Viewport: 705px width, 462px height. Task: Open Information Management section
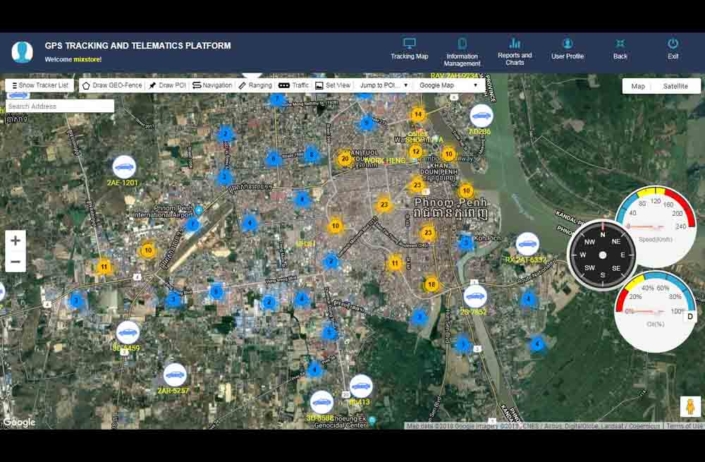coord(462,52)
